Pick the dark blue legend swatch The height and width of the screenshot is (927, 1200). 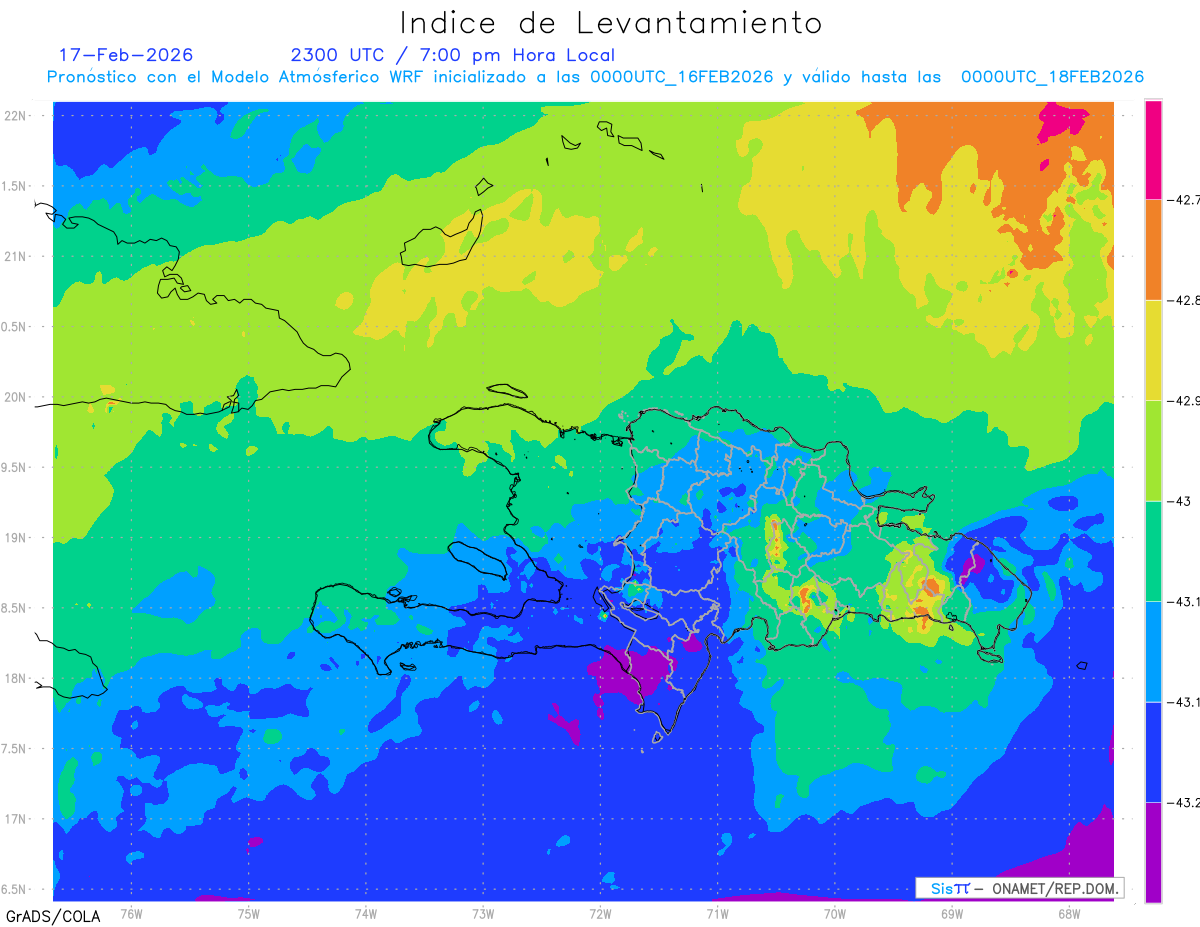(1153, 752)
